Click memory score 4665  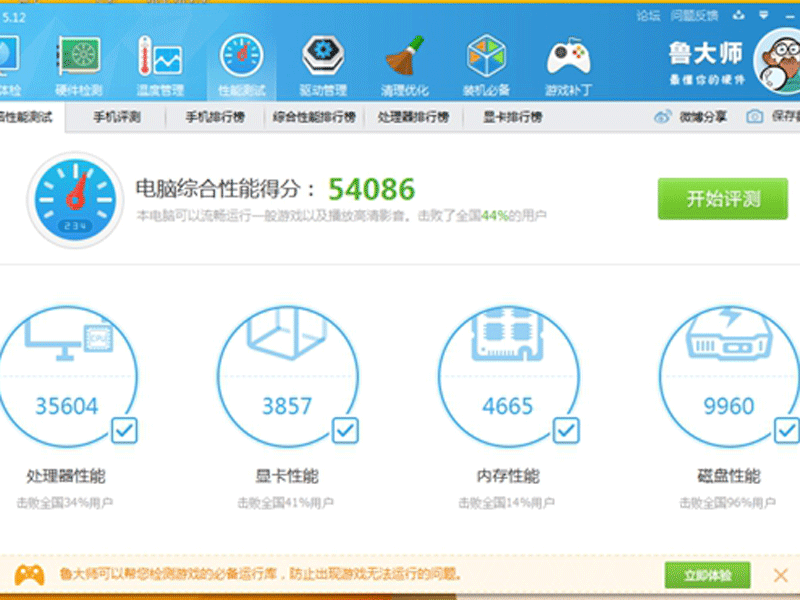(x=508, y=406)
